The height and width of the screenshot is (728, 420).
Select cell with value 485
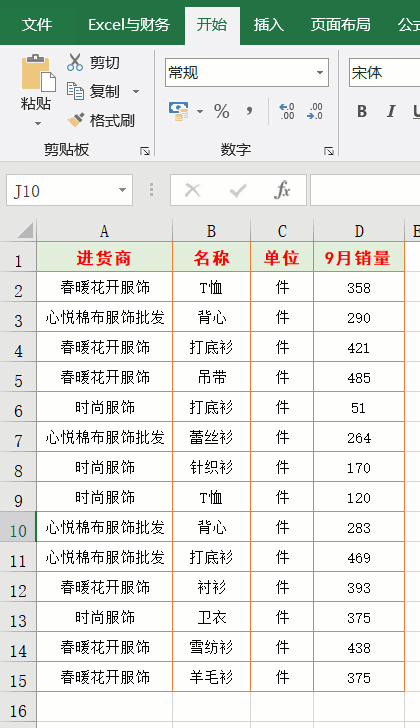tap(359, 377)
